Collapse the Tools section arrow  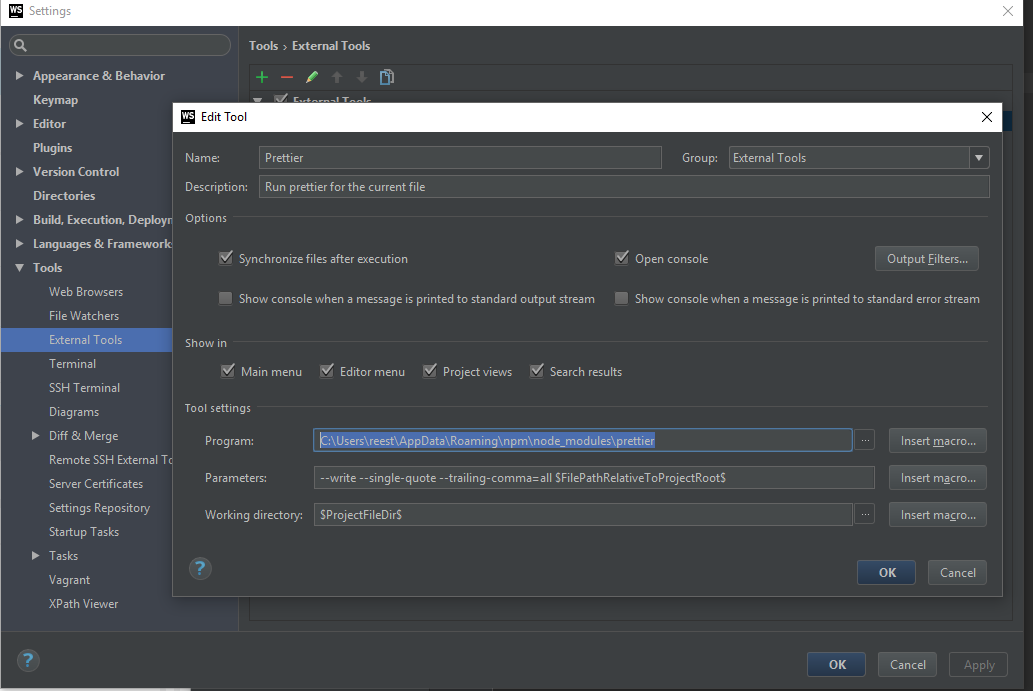click(x=19, y=267)
